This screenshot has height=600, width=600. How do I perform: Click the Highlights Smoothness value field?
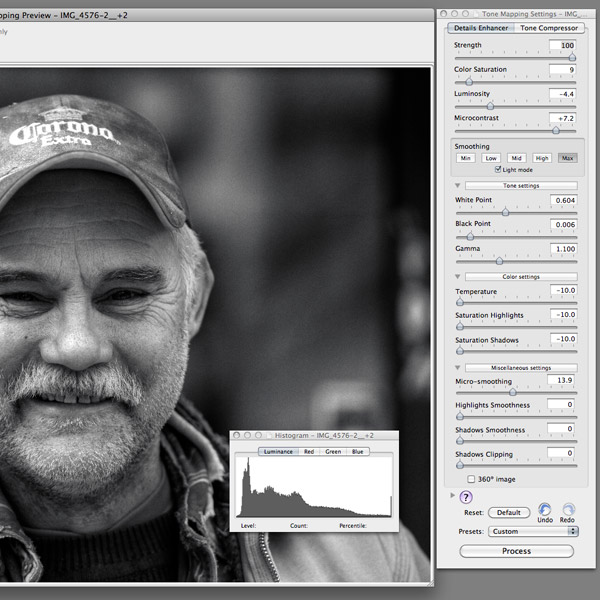(x=561, y=404)
